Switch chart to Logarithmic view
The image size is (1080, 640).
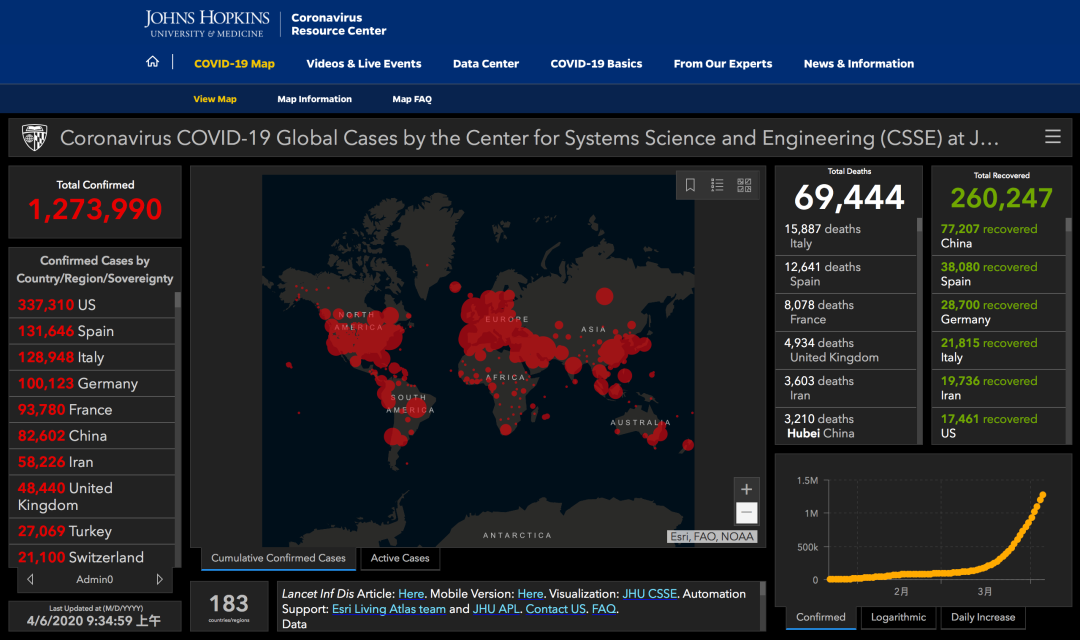(x=898, y=617)
